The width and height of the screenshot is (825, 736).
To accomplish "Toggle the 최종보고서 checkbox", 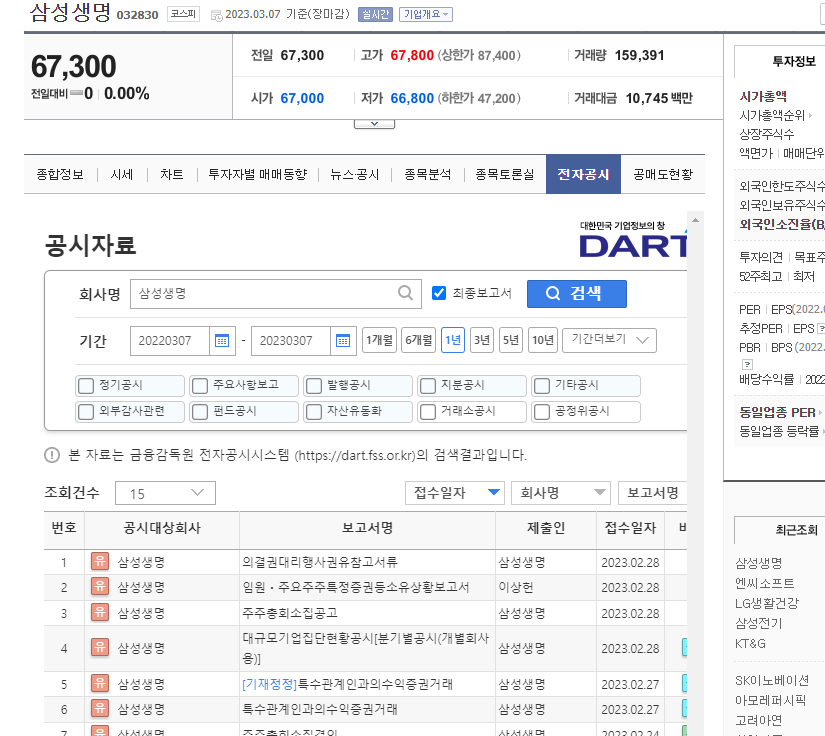I will (x=439, y=293).
